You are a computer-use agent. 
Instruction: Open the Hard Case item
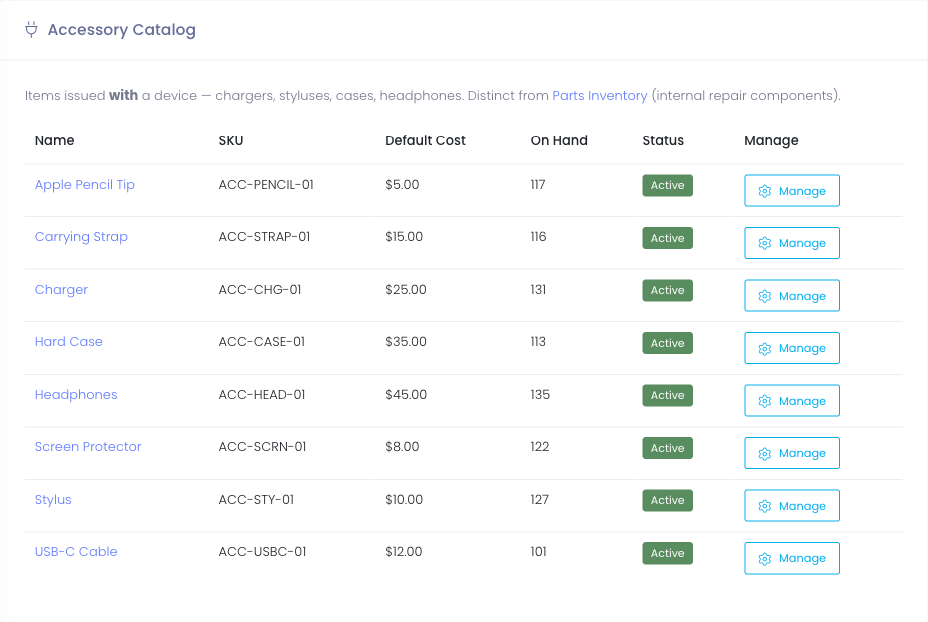click(69, 341)
